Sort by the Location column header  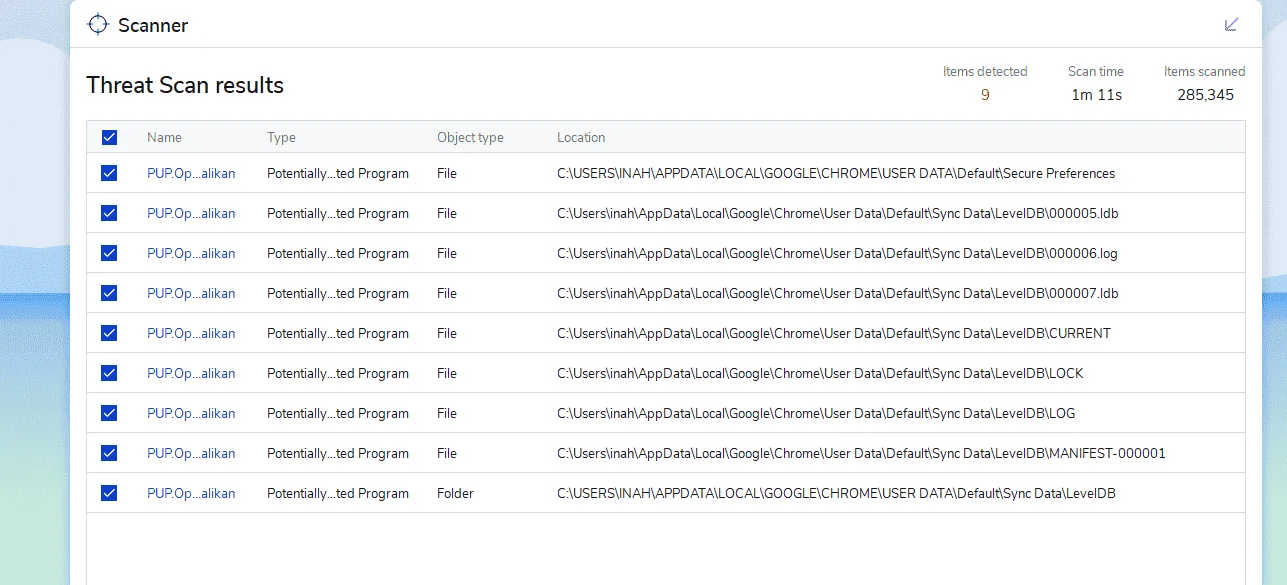tap(581, 137)
